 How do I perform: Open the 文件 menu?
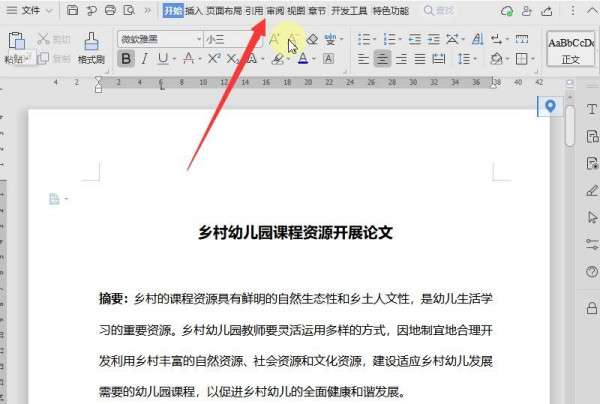(29, 10)
